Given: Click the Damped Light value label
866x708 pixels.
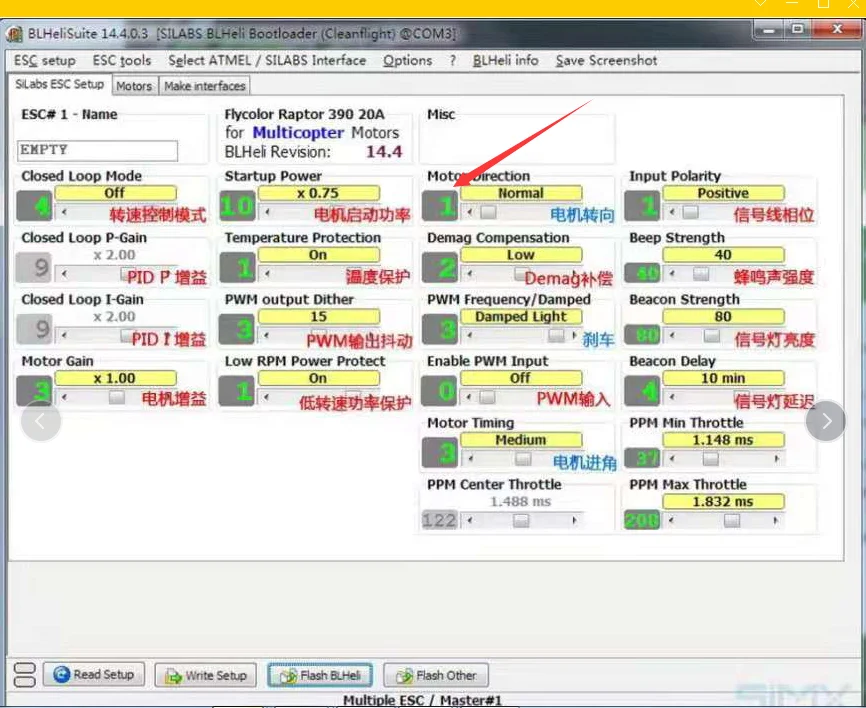Looking at the screenshot, I should pos(521,316).
